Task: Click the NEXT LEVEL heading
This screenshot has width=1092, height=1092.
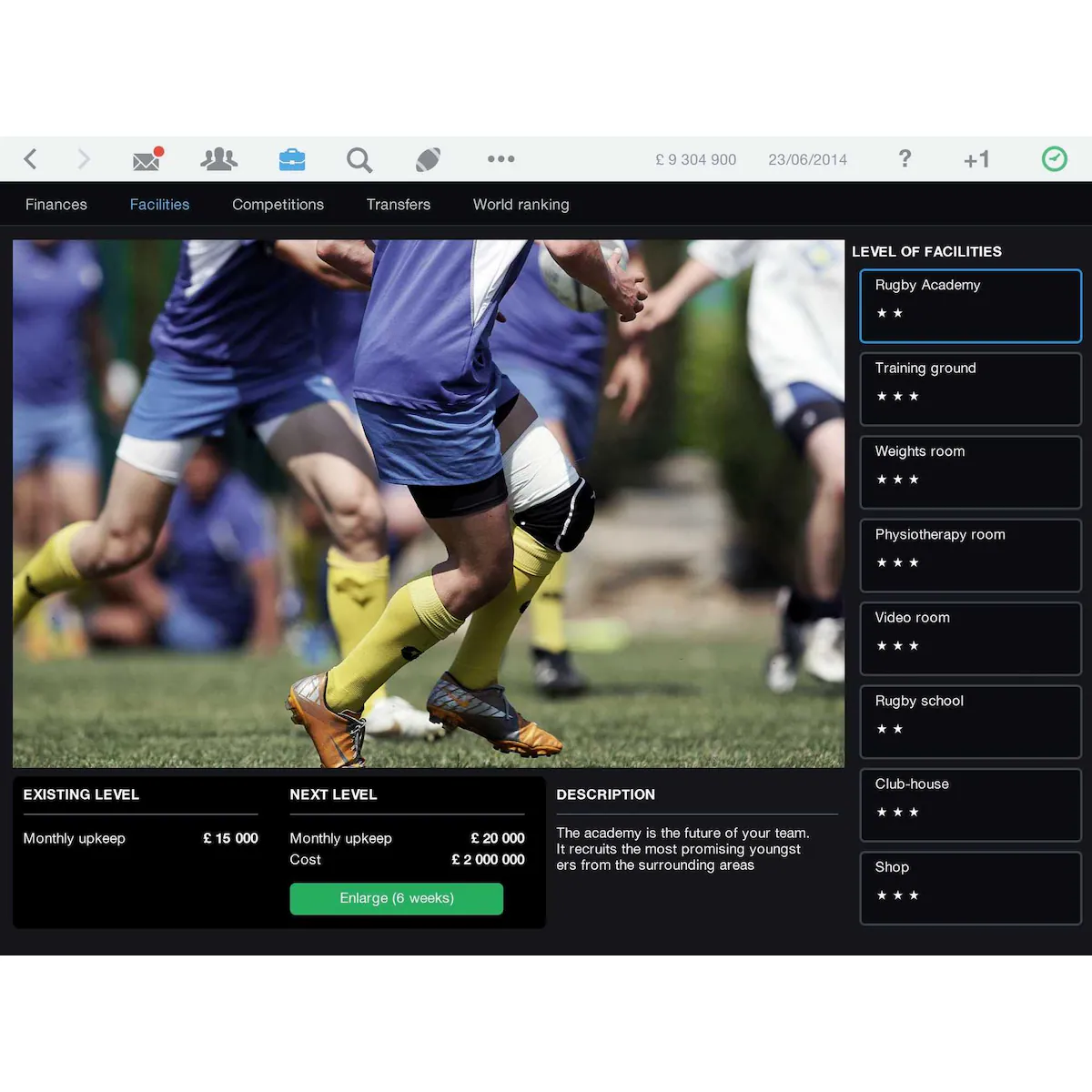Action: (x=333, y=794)
